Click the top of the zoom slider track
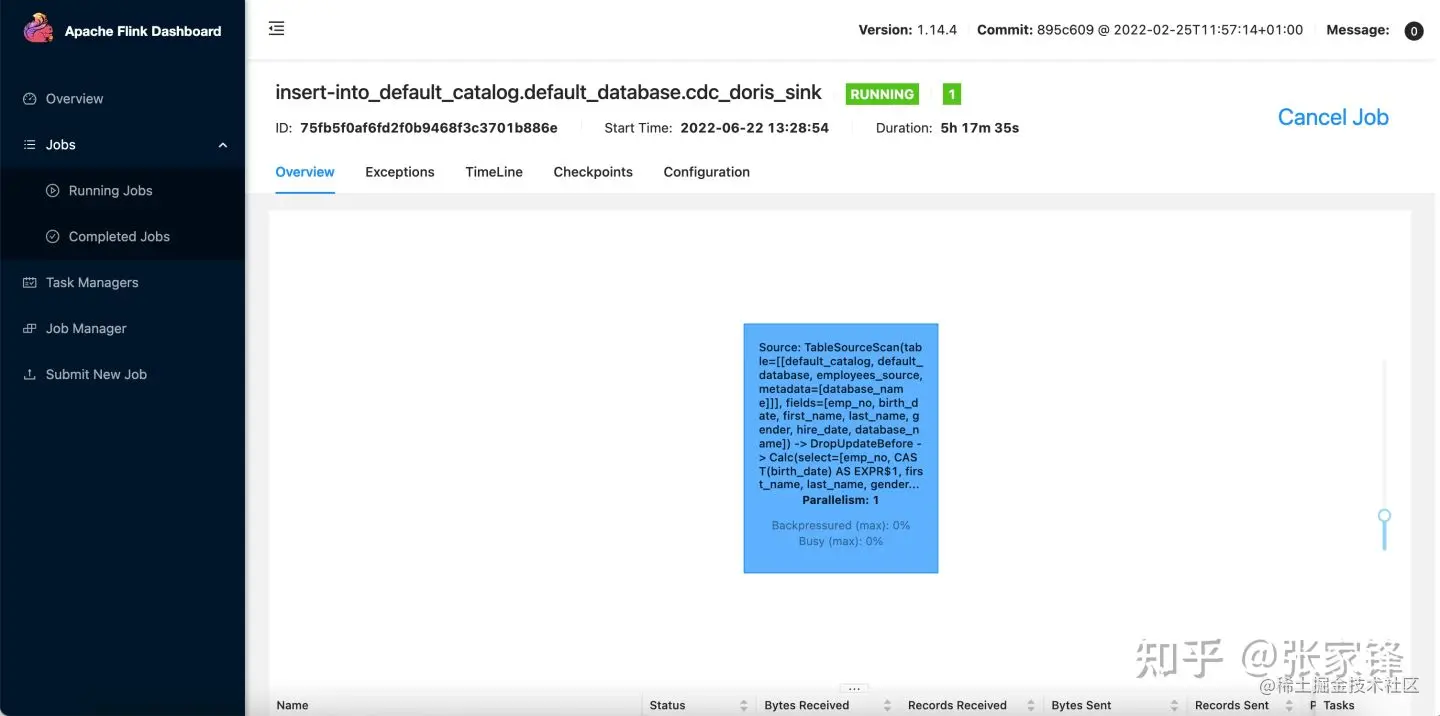 pyautogui.click(x=1384, y=363)
